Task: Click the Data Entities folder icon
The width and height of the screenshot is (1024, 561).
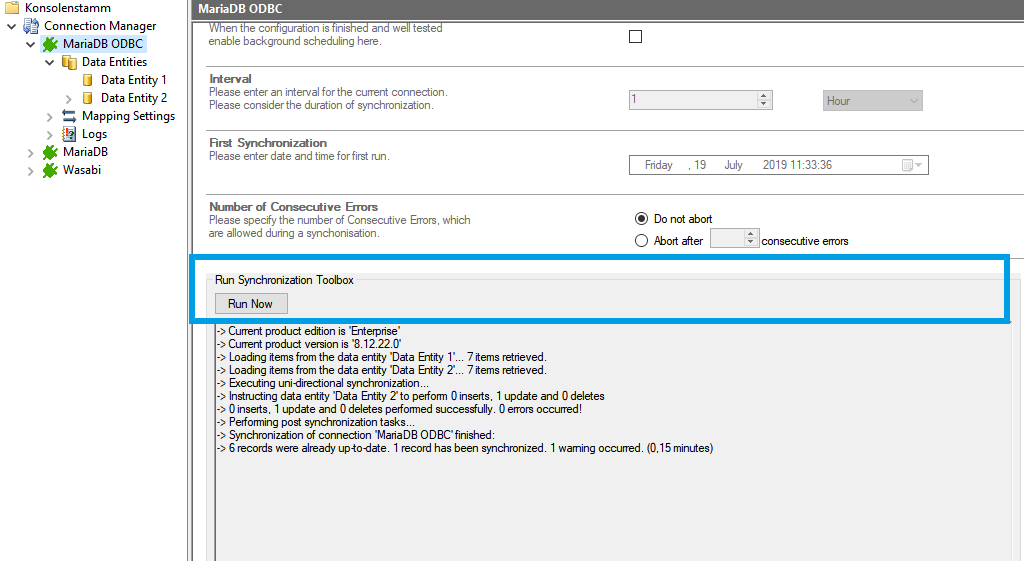Action: tap(69, 62)
